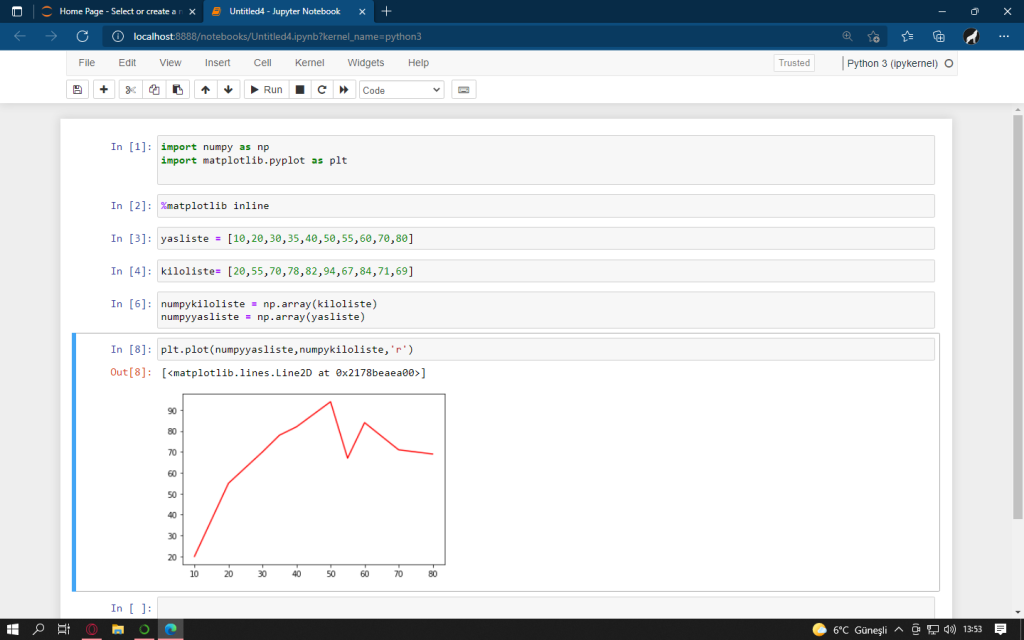Copy the selected cell using the copy icon

point(154,89)
